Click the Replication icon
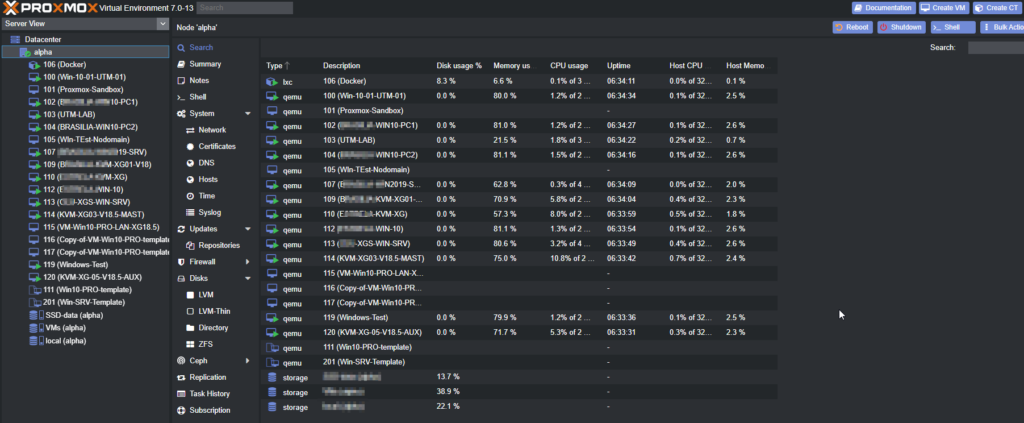The width and height of the screenshot is (1024, 423). click(182, 377)
